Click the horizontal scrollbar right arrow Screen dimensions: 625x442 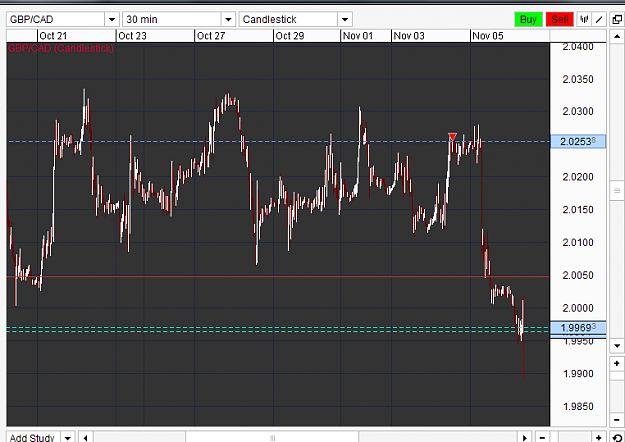(525, 437)
